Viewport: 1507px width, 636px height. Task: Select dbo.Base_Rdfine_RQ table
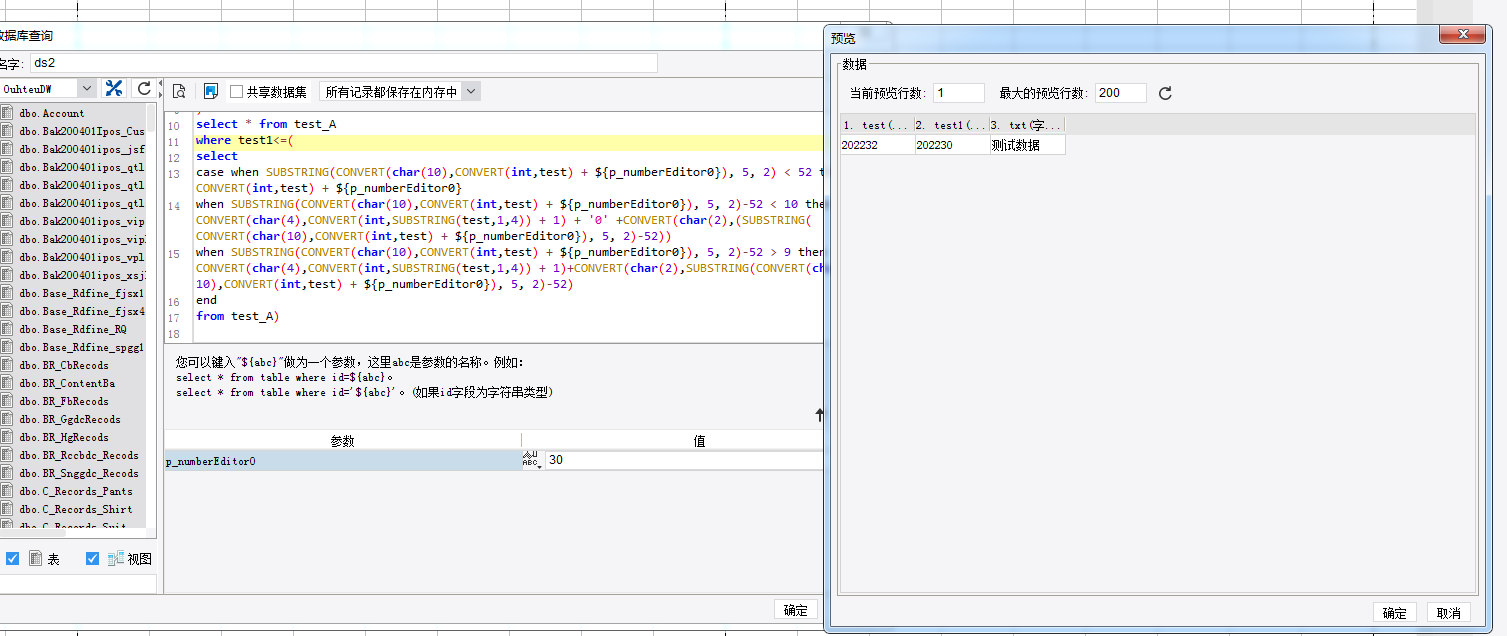(x=72, y=329)
